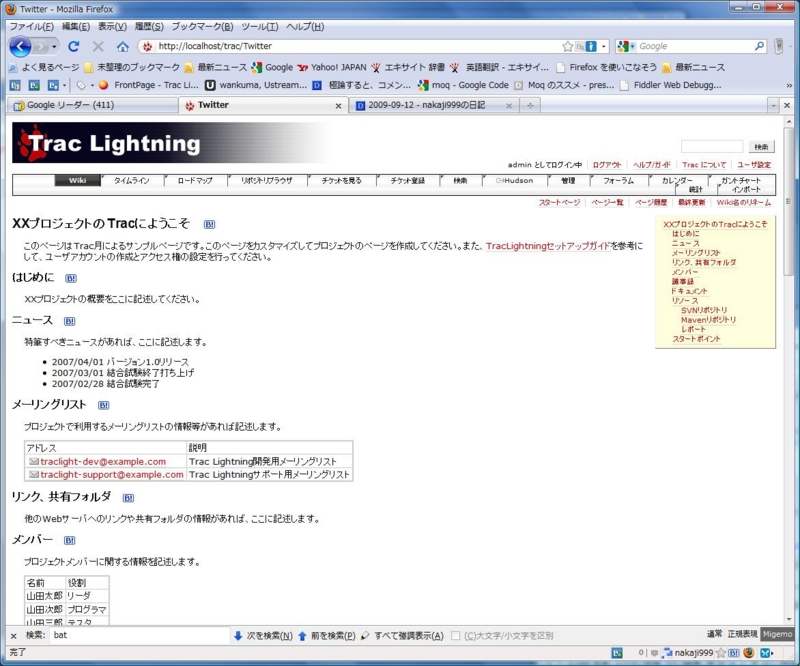
Task: Open the list all tabs dropdown
Action: pyautogui.click(x=773, y=106)
